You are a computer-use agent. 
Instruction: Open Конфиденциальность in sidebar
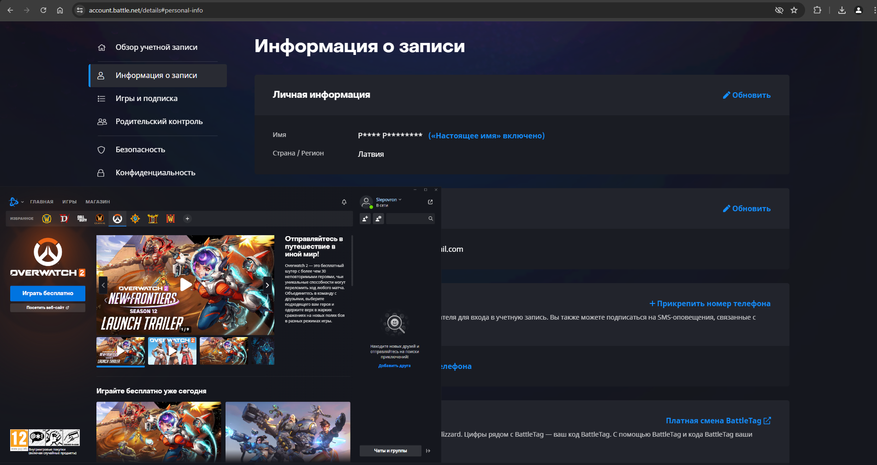pos(157,173)
